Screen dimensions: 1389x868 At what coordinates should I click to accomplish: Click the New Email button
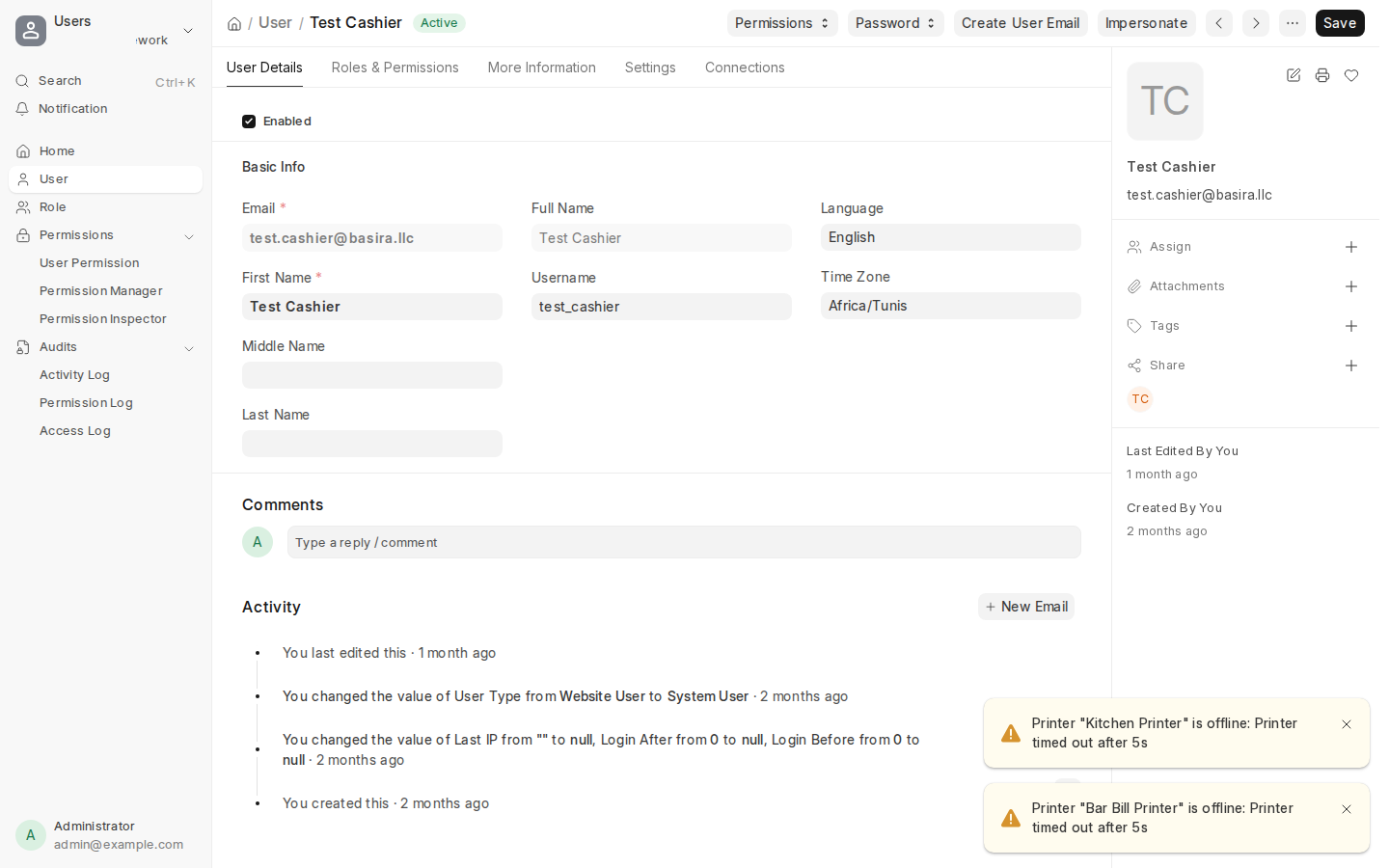pyautogui.click(x=1026, y=607)
